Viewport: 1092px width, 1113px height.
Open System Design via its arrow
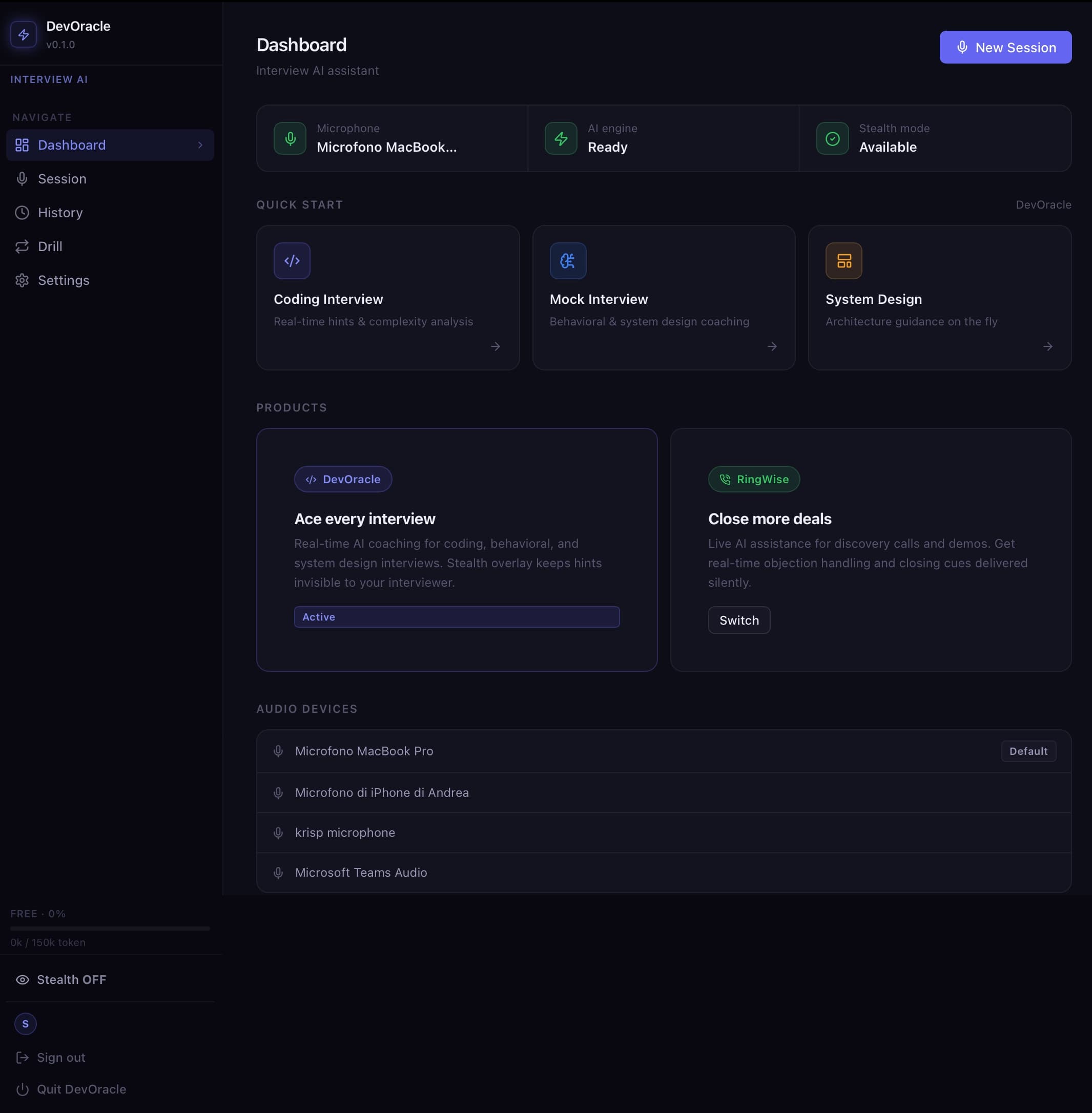[x=1048, y=346]
